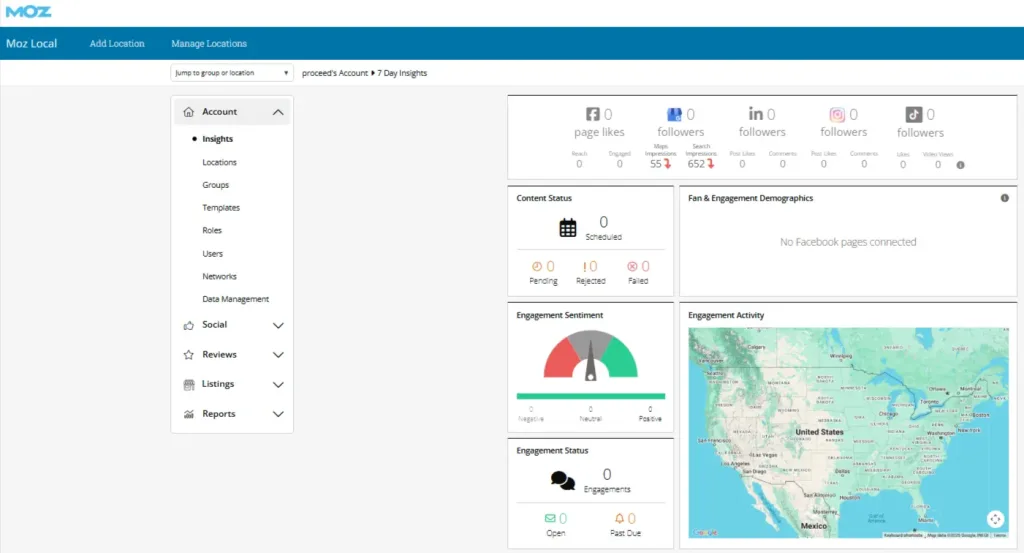
Task: Click the Open envelope icon
Action: 550,518
